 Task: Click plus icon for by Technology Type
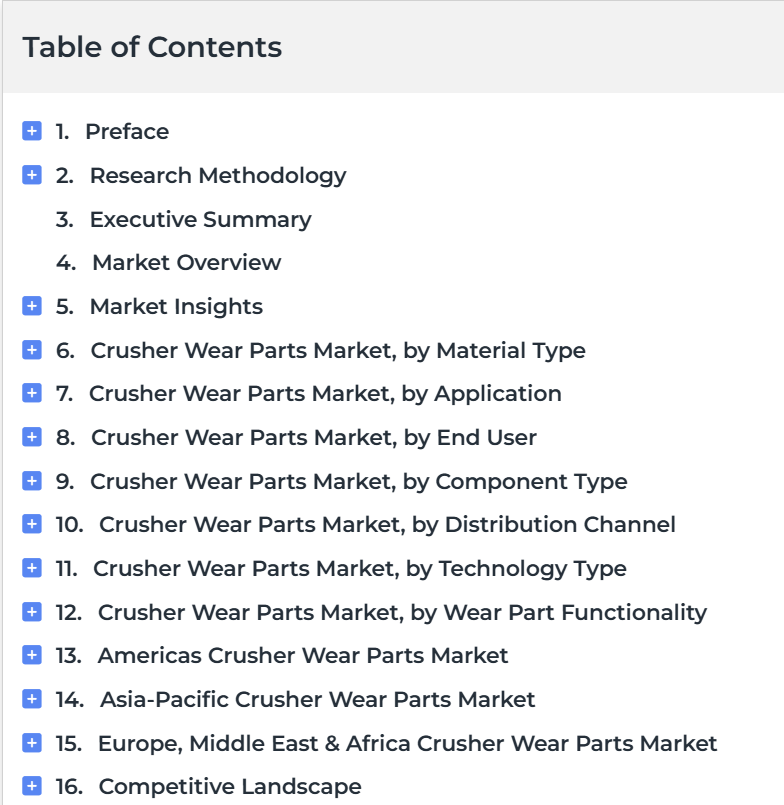tap(32, 568)
